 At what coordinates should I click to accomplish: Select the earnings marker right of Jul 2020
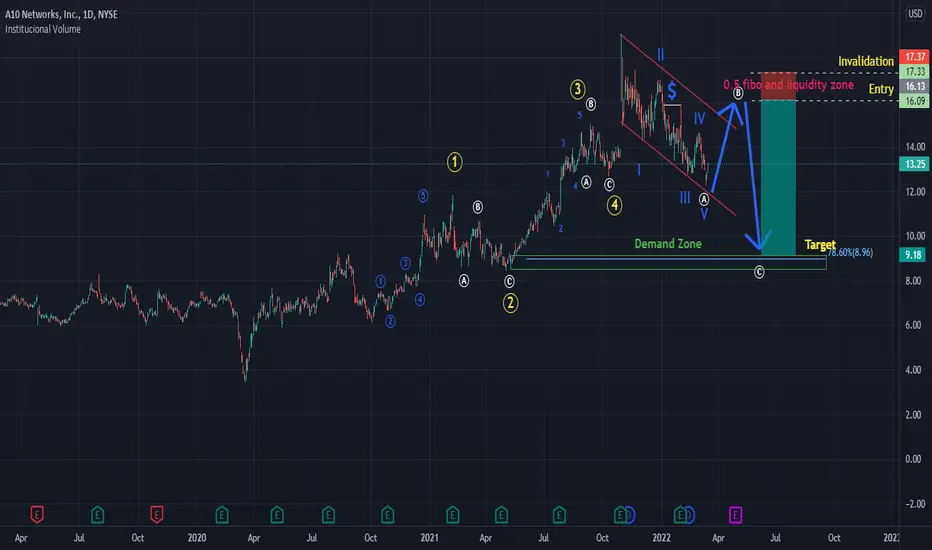(x=328, y=514)
